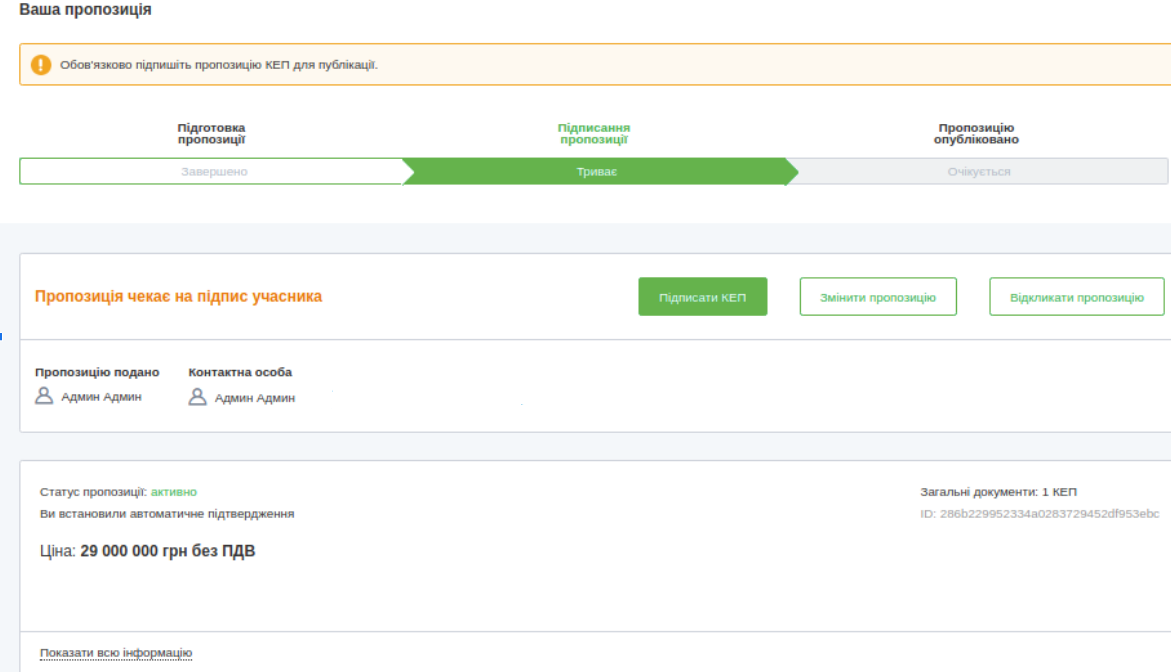
Task: Click the orange Пропозиція чекає на підпис heading
Action: tap(179, 297)
